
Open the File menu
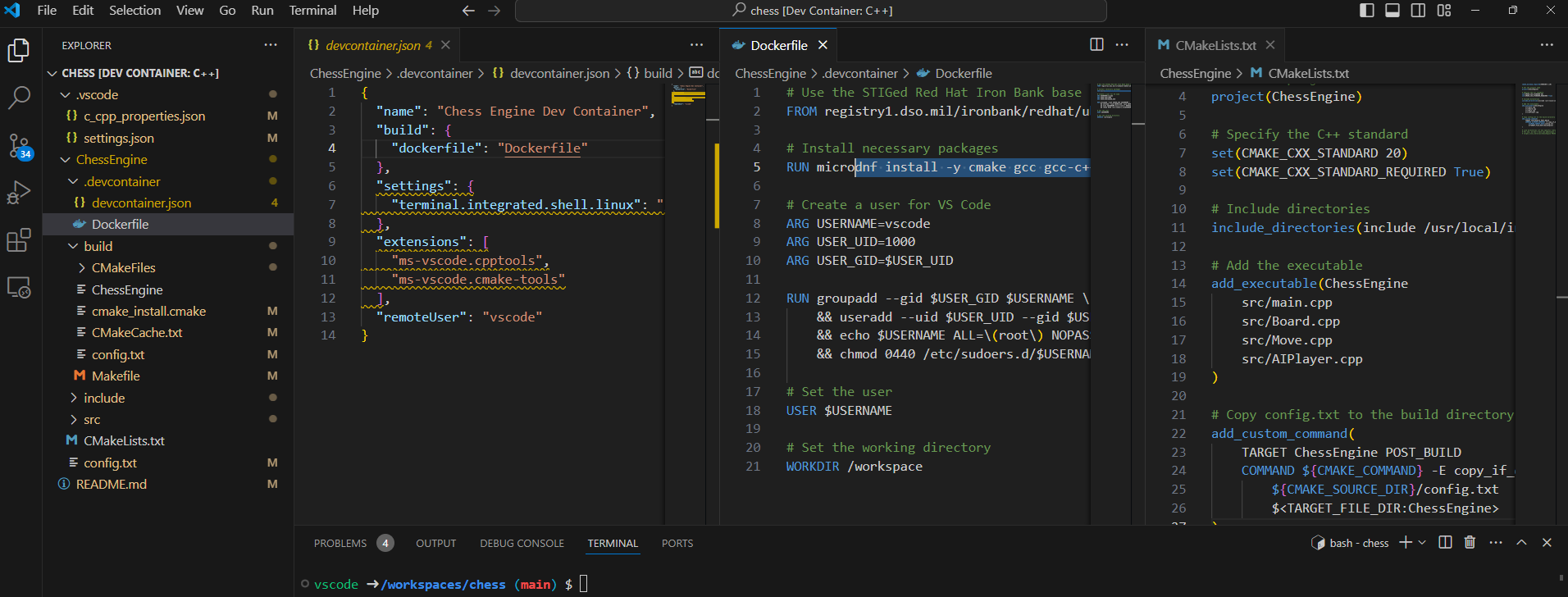47,11
